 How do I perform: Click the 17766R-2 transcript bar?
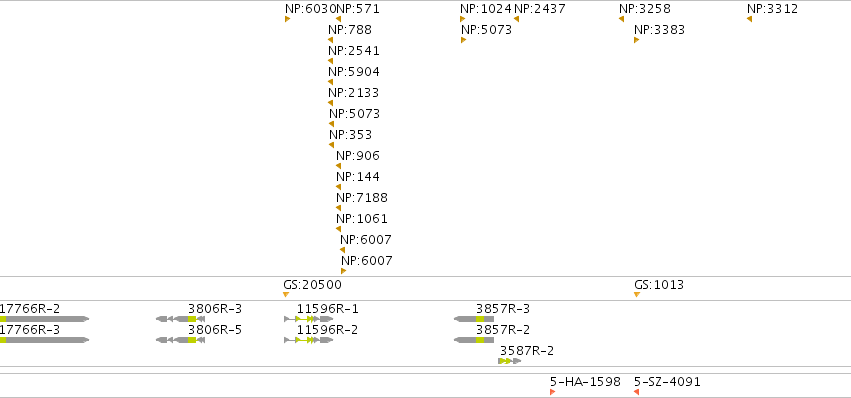(x=44, y=319)
